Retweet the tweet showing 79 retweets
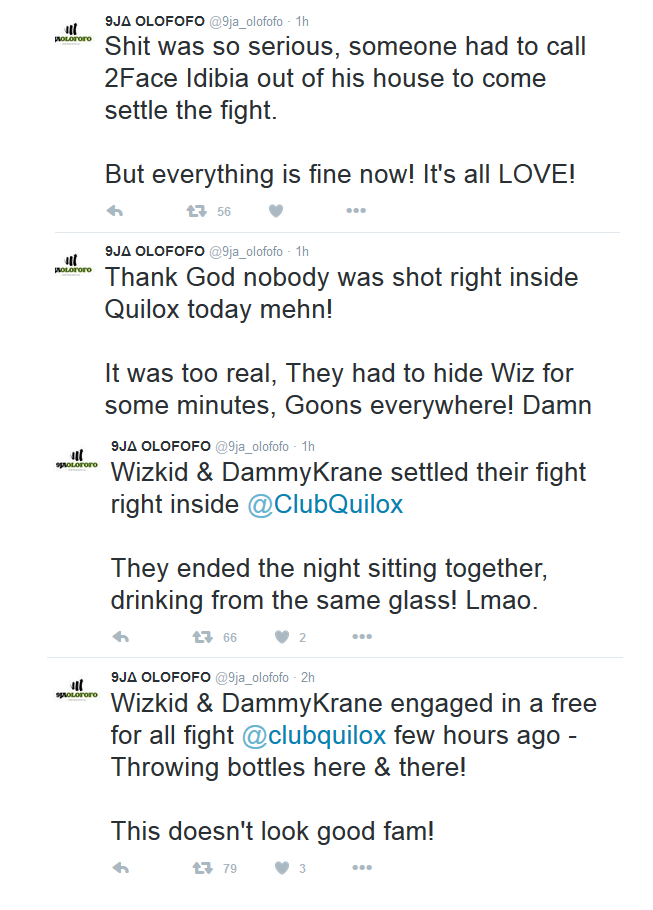 (203, 868)
